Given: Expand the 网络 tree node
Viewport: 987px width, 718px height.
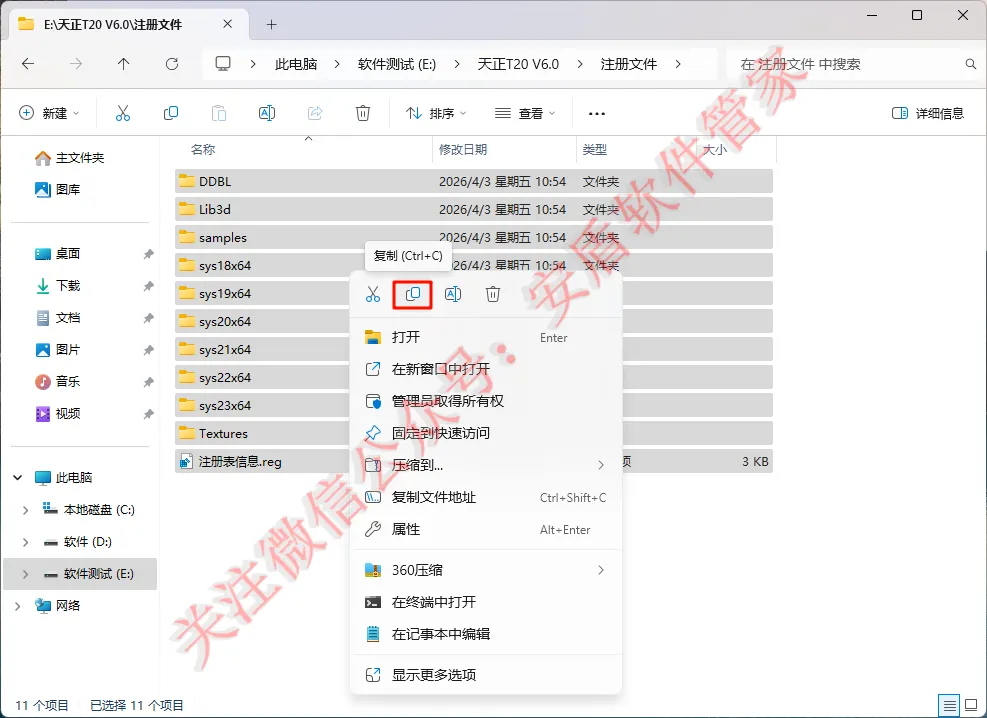Looking at the screenshot, I should [x=18, y=606].
